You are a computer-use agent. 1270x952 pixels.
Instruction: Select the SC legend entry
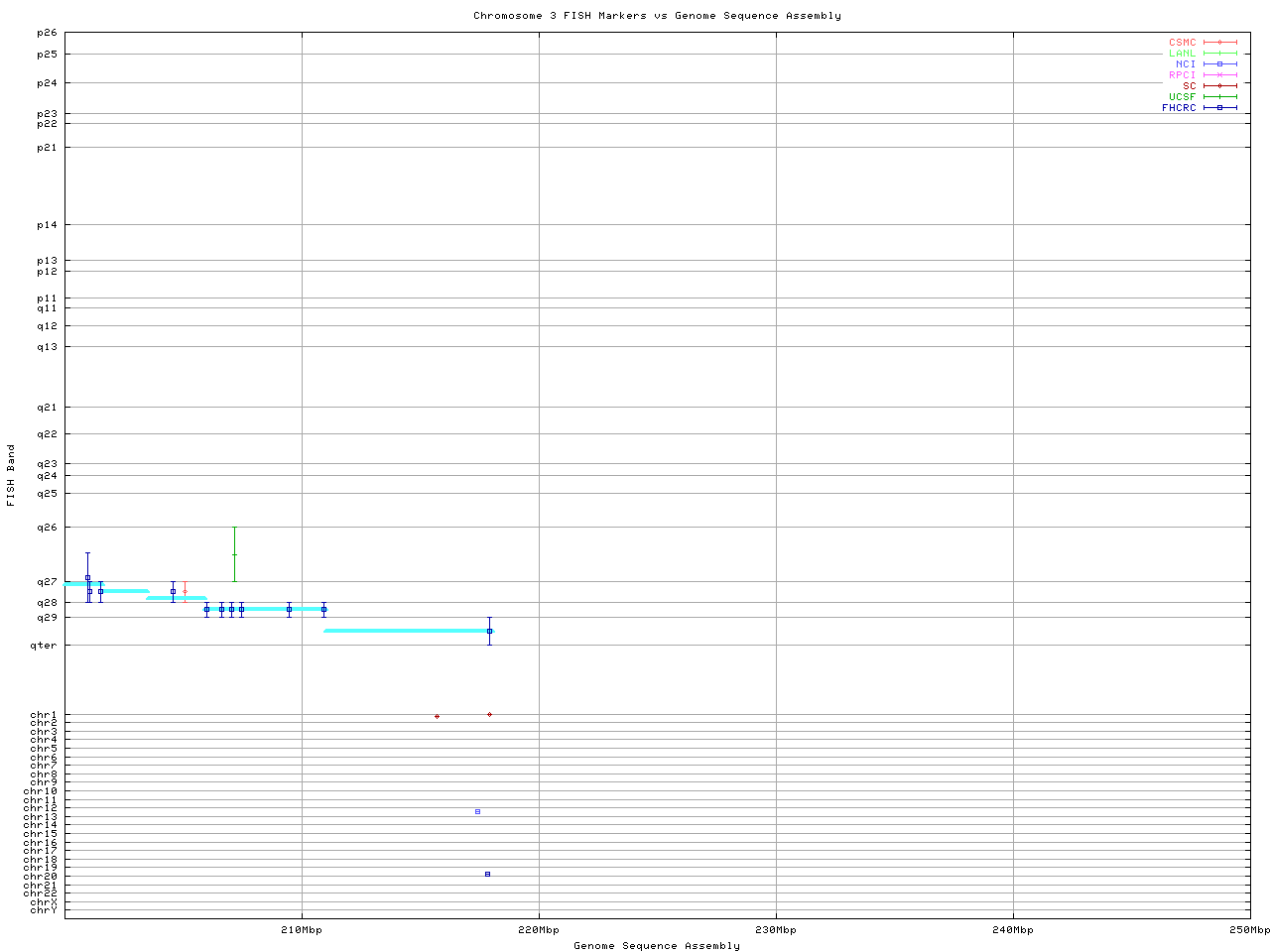click(x=1189, y=85)
